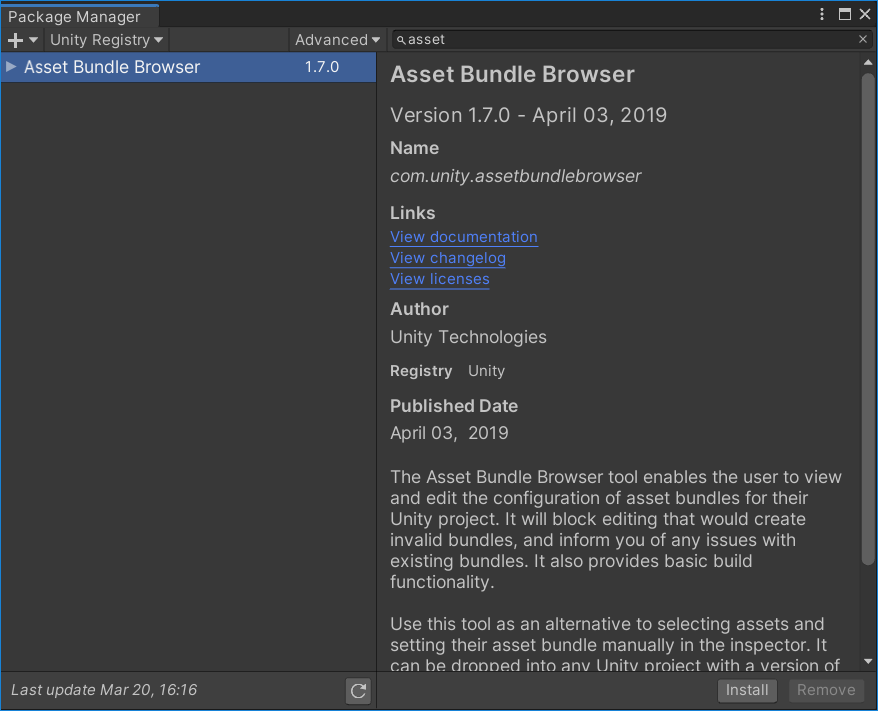Select Asset Bundle Browser in package list

(188, 67)
